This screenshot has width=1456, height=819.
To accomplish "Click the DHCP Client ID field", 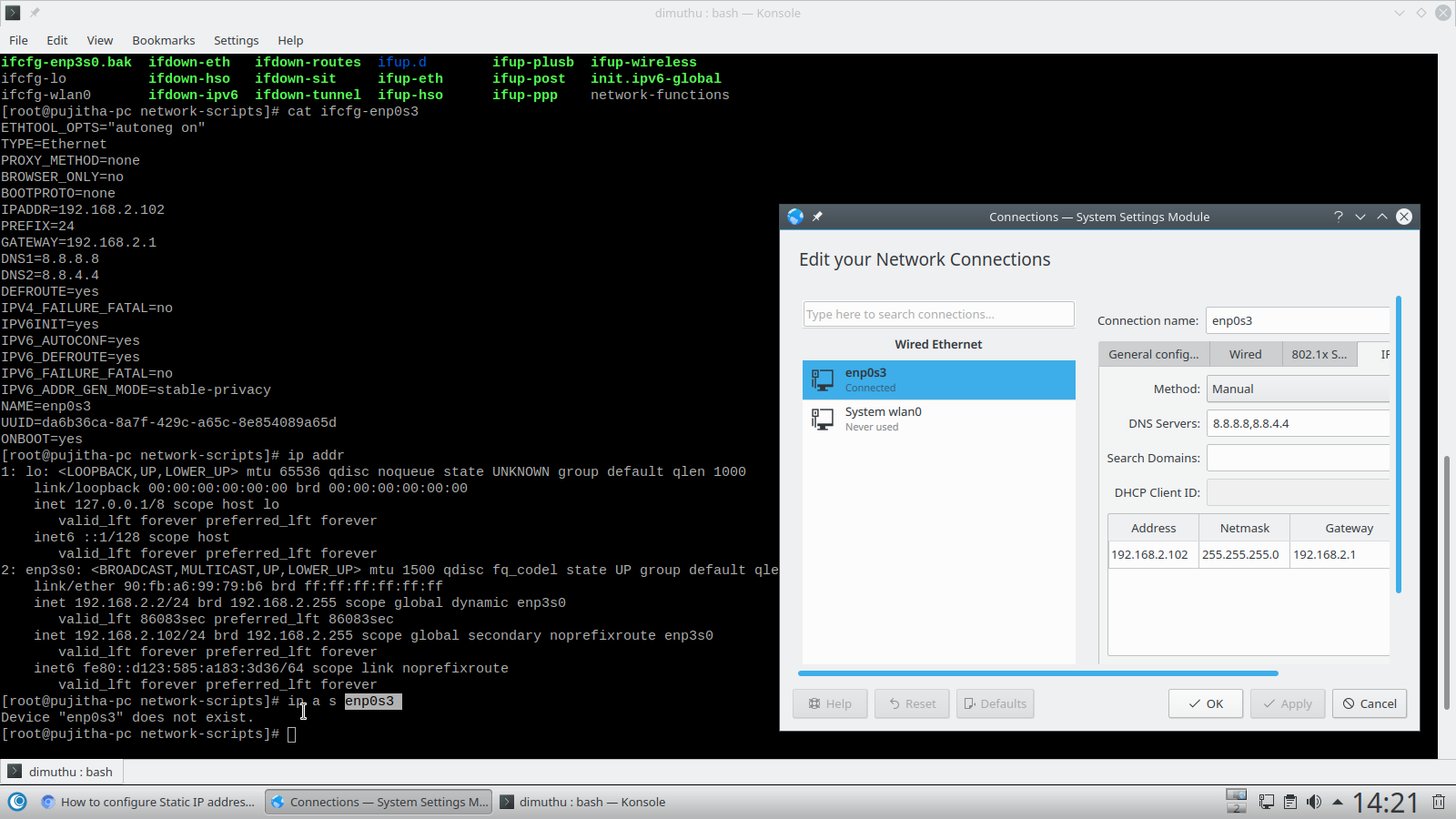I will pyautogui.click(x=1299, y=492).
